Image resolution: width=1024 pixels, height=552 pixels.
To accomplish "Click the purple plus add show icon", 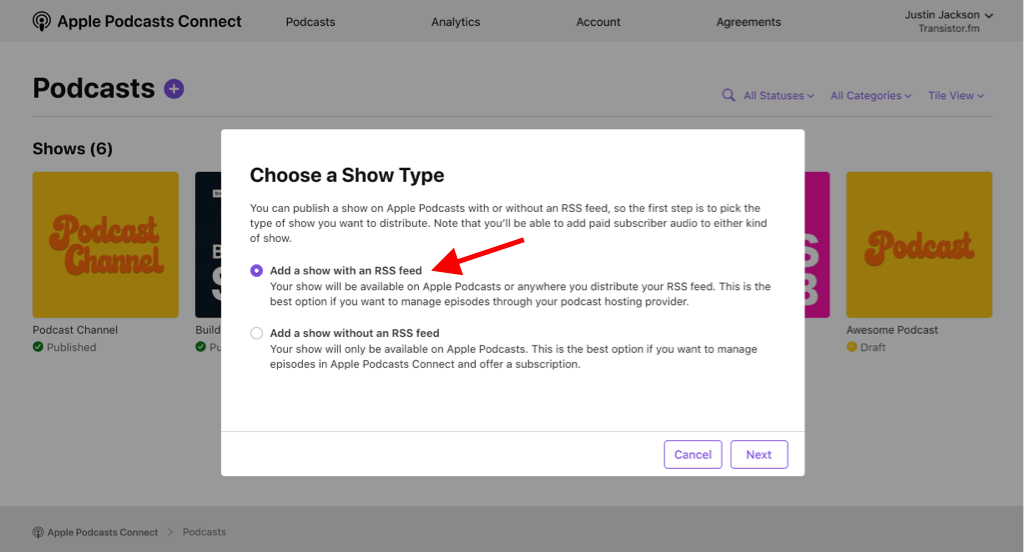I will click(x=174, y=89).
